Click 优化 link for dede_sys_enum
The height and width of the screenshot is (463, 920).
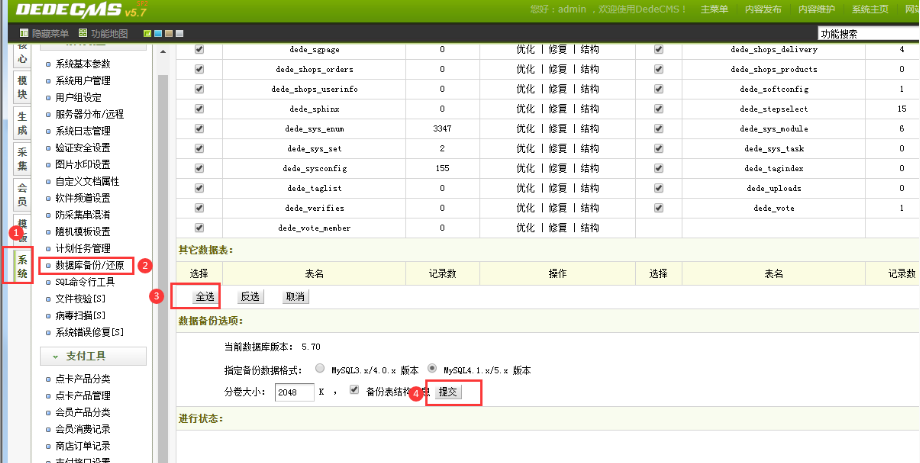point(525,129)
